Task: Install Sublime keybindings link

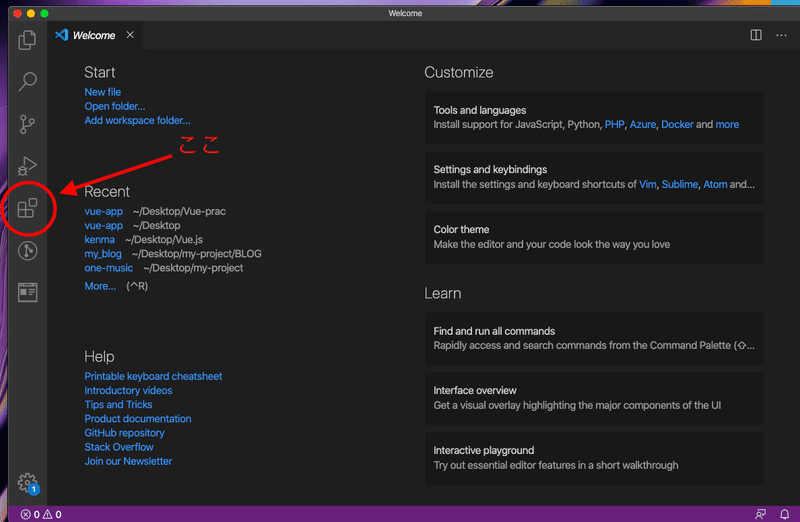Action: point(680,185)
